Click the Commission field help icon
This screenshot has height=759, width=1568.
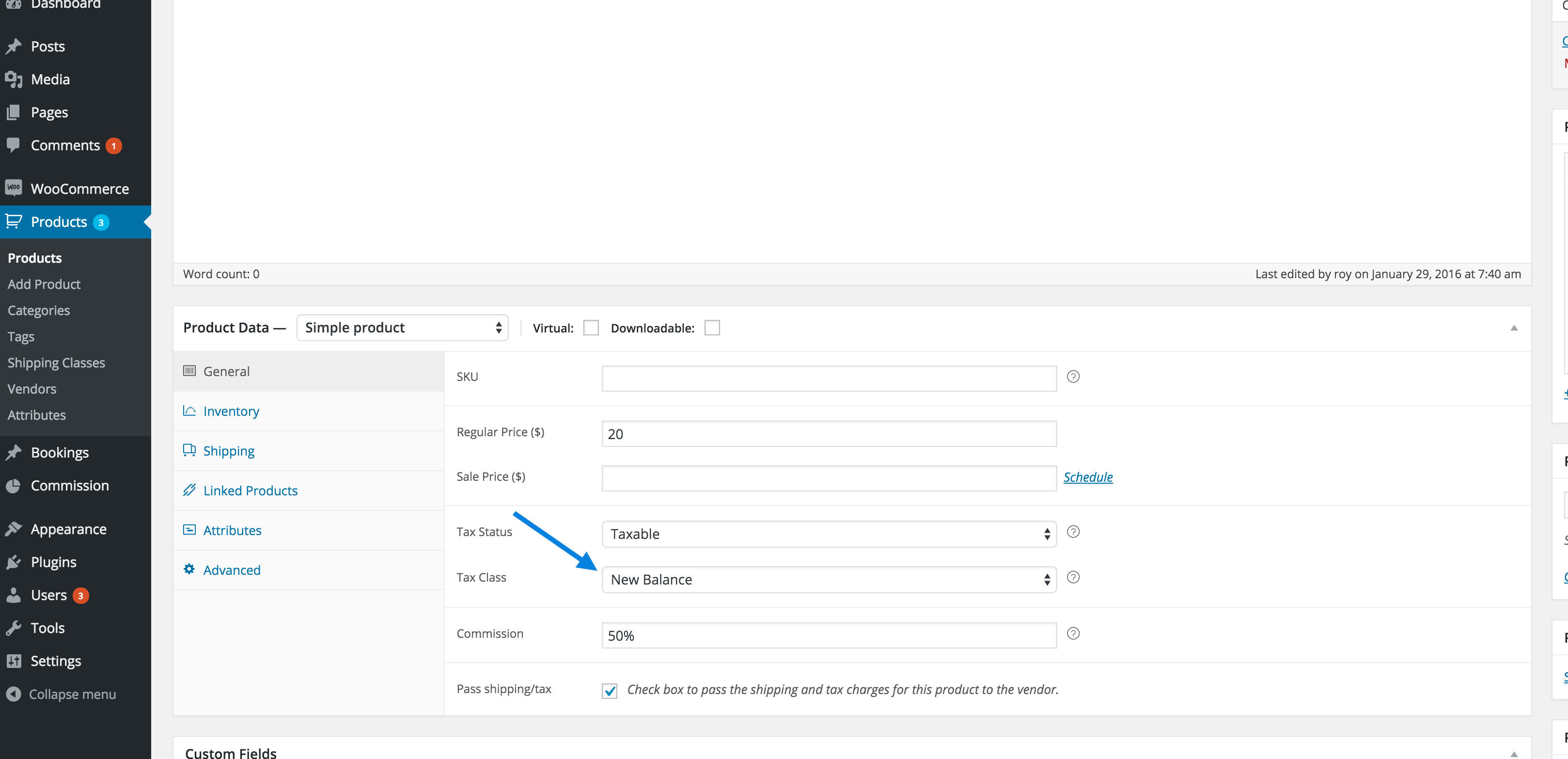tap(1073, 633)
